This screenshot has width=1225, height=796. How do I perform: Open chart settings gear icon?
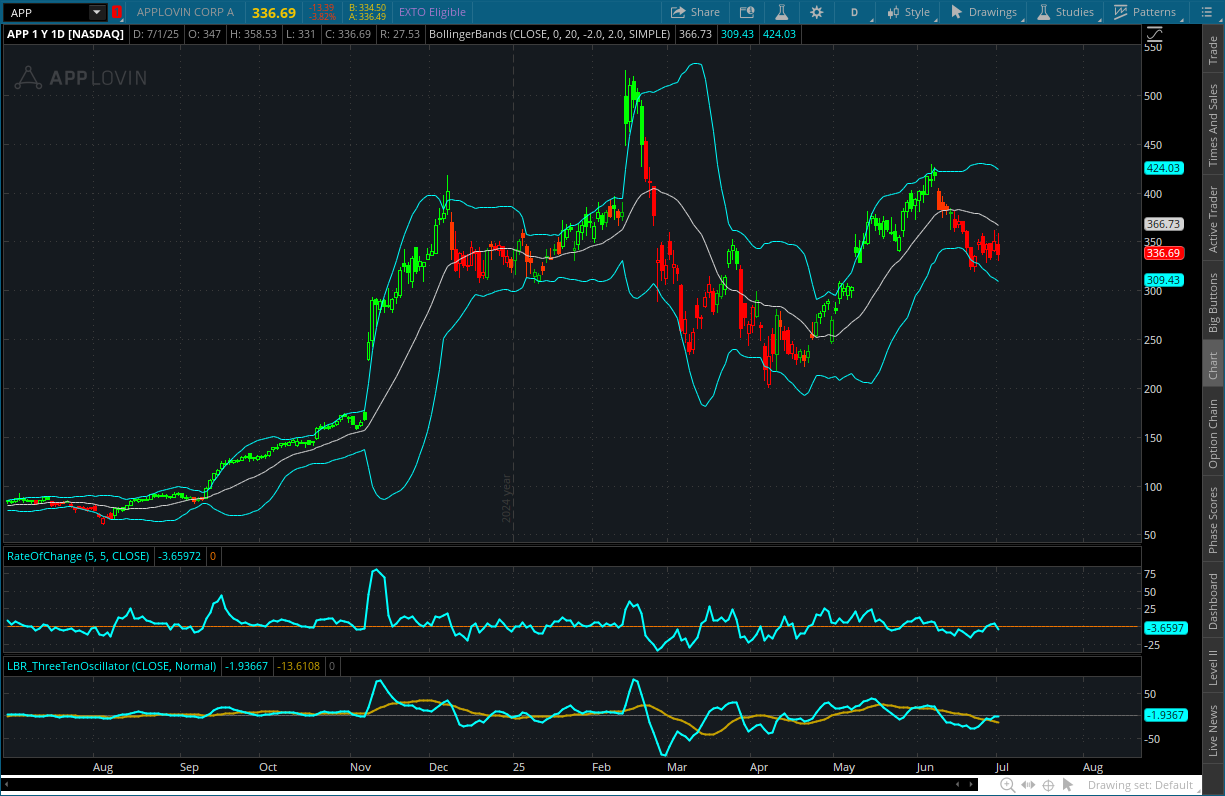click(817, 12)
